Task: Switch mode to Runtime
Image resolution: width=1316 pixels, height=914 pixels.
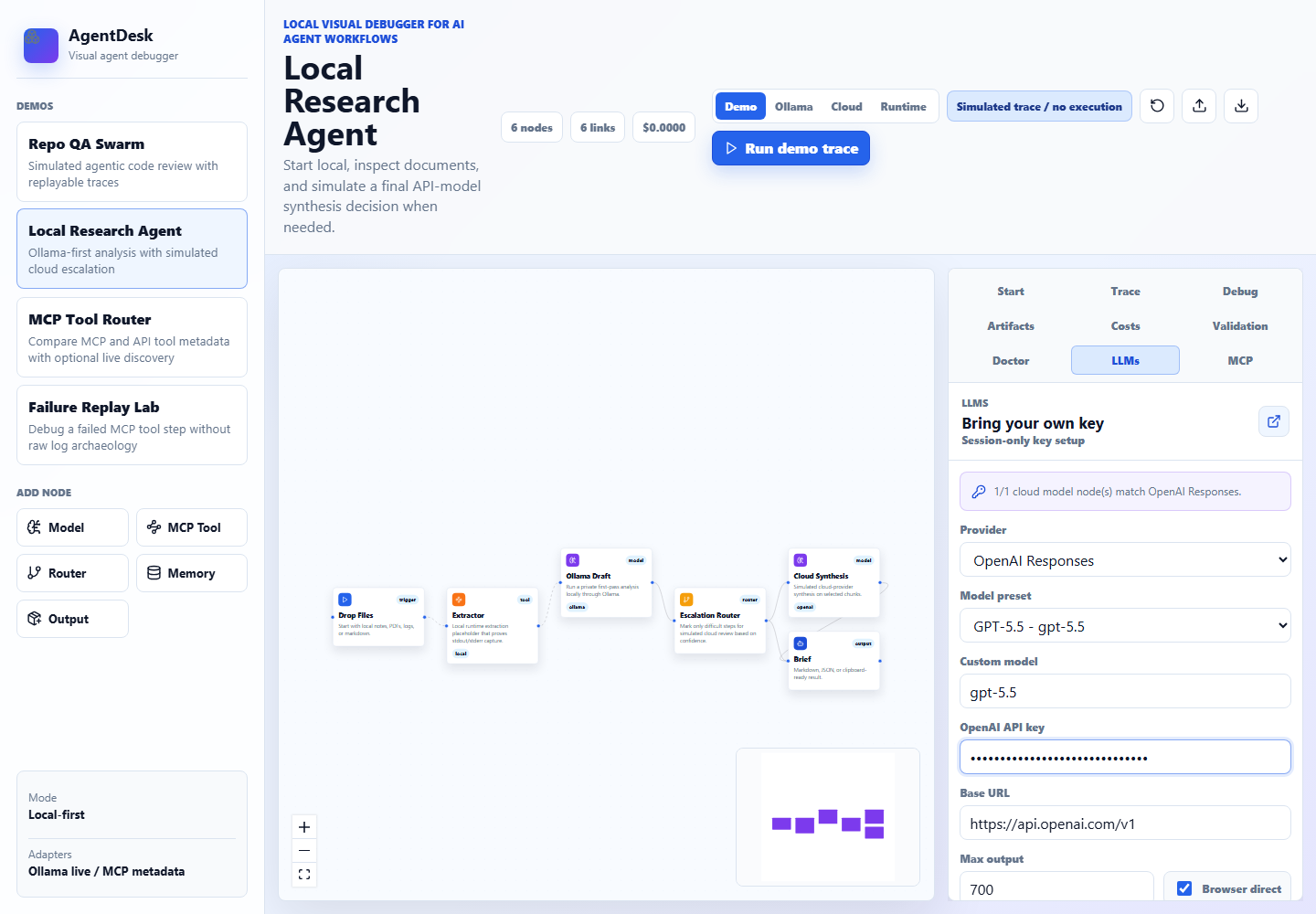Action: [x=903, y=106]
